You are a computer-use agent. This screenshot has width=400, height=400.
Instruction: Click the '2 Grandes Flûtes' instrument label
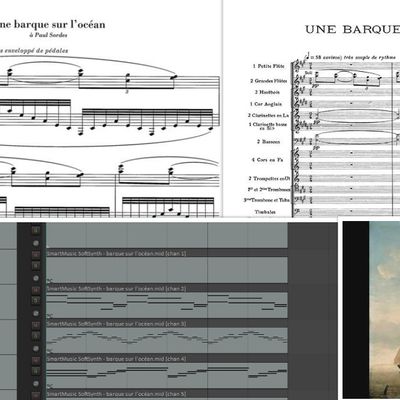pyautogui.click(x=268, y=81)
